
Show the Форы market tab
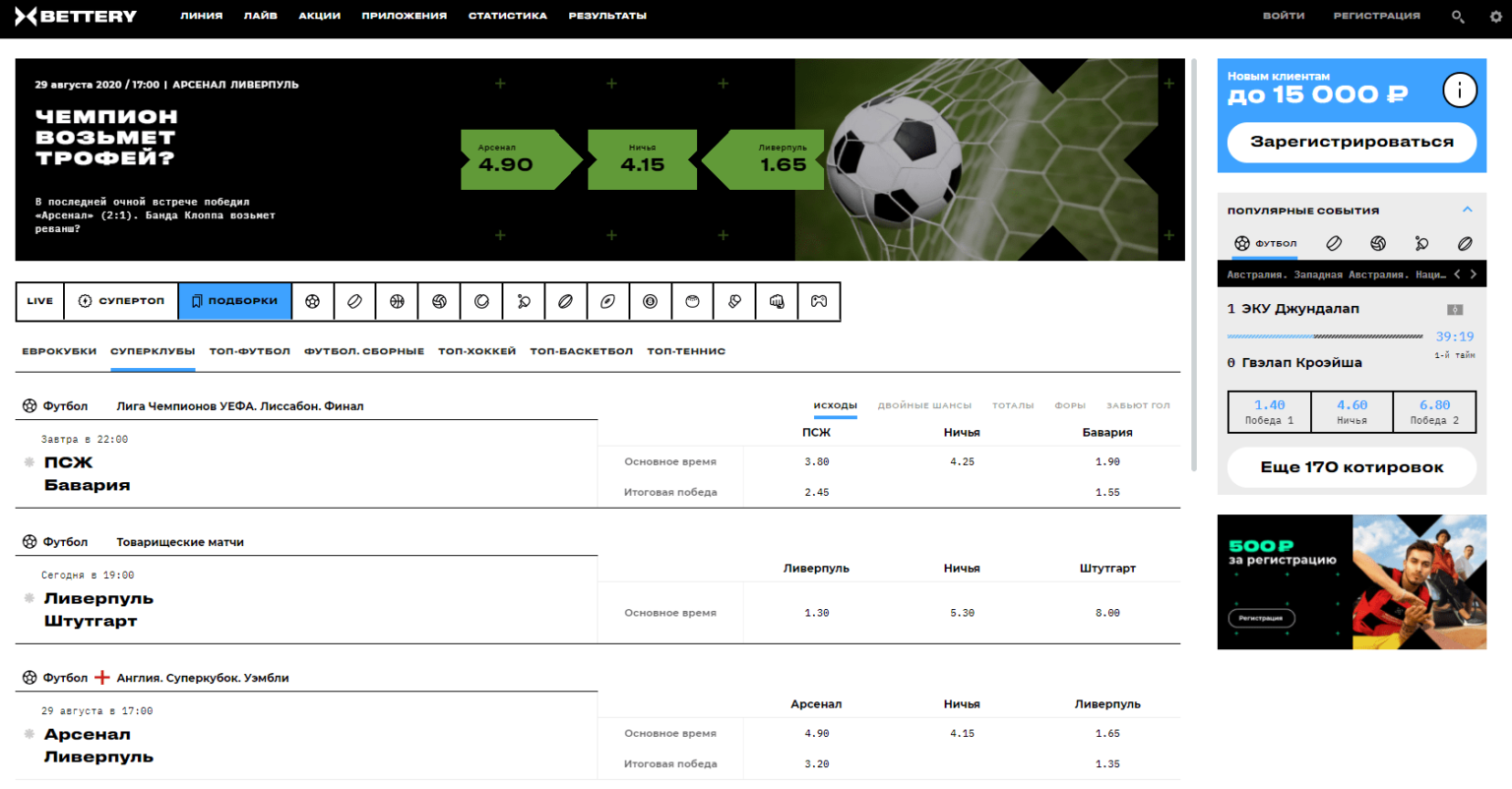point(1070,405)
